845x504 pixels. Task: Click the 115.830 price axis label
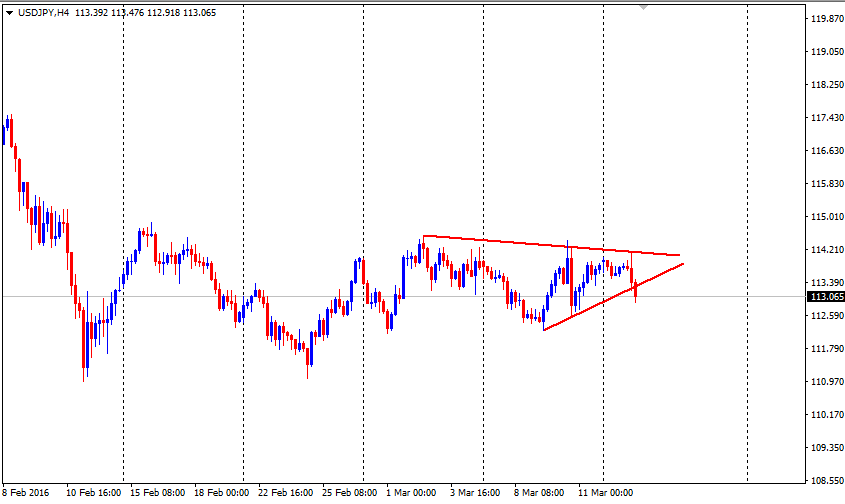pos(827,184)
